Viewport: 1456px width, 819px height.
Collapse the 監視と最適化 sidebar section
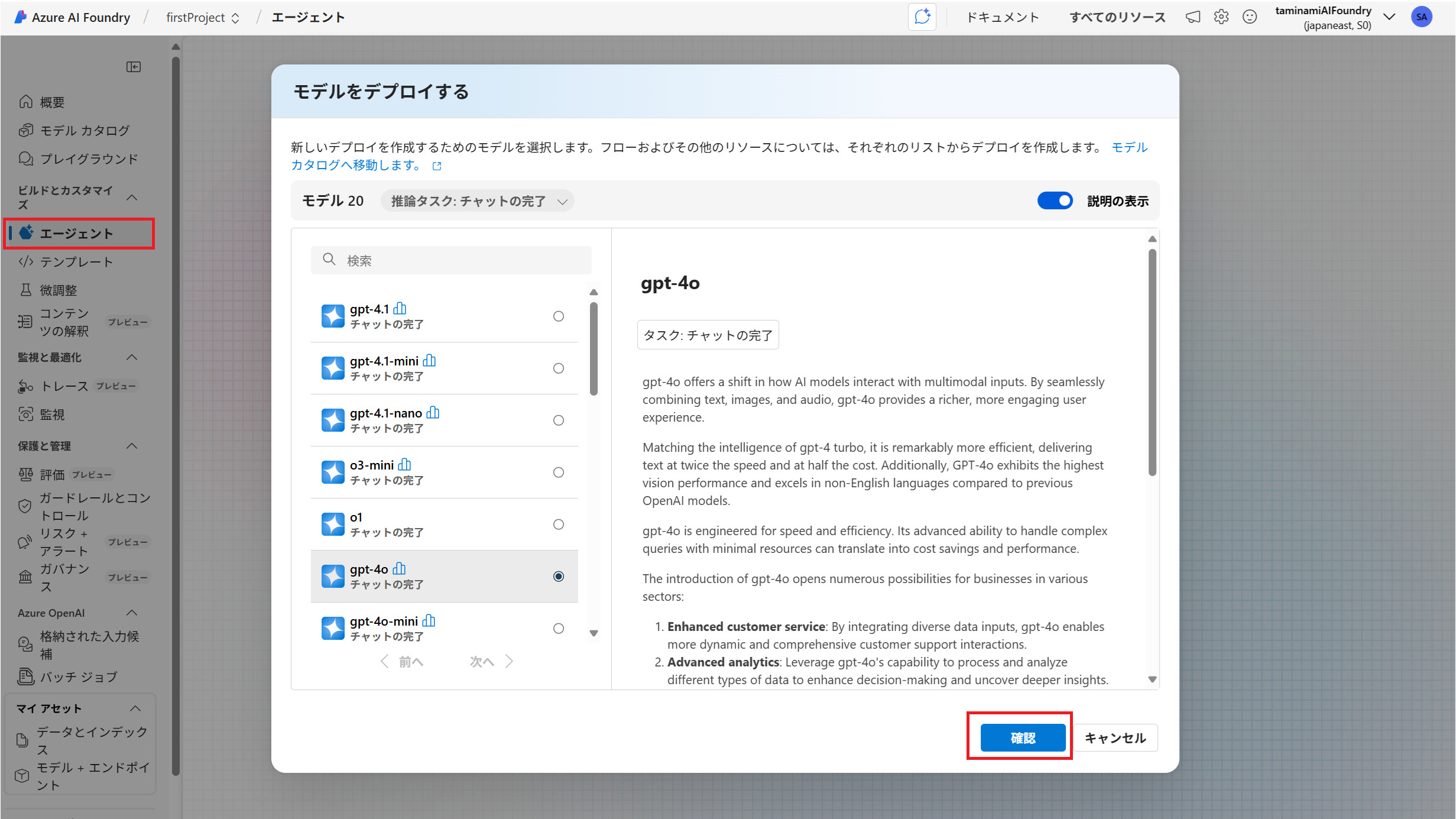(x=132, y=357)
